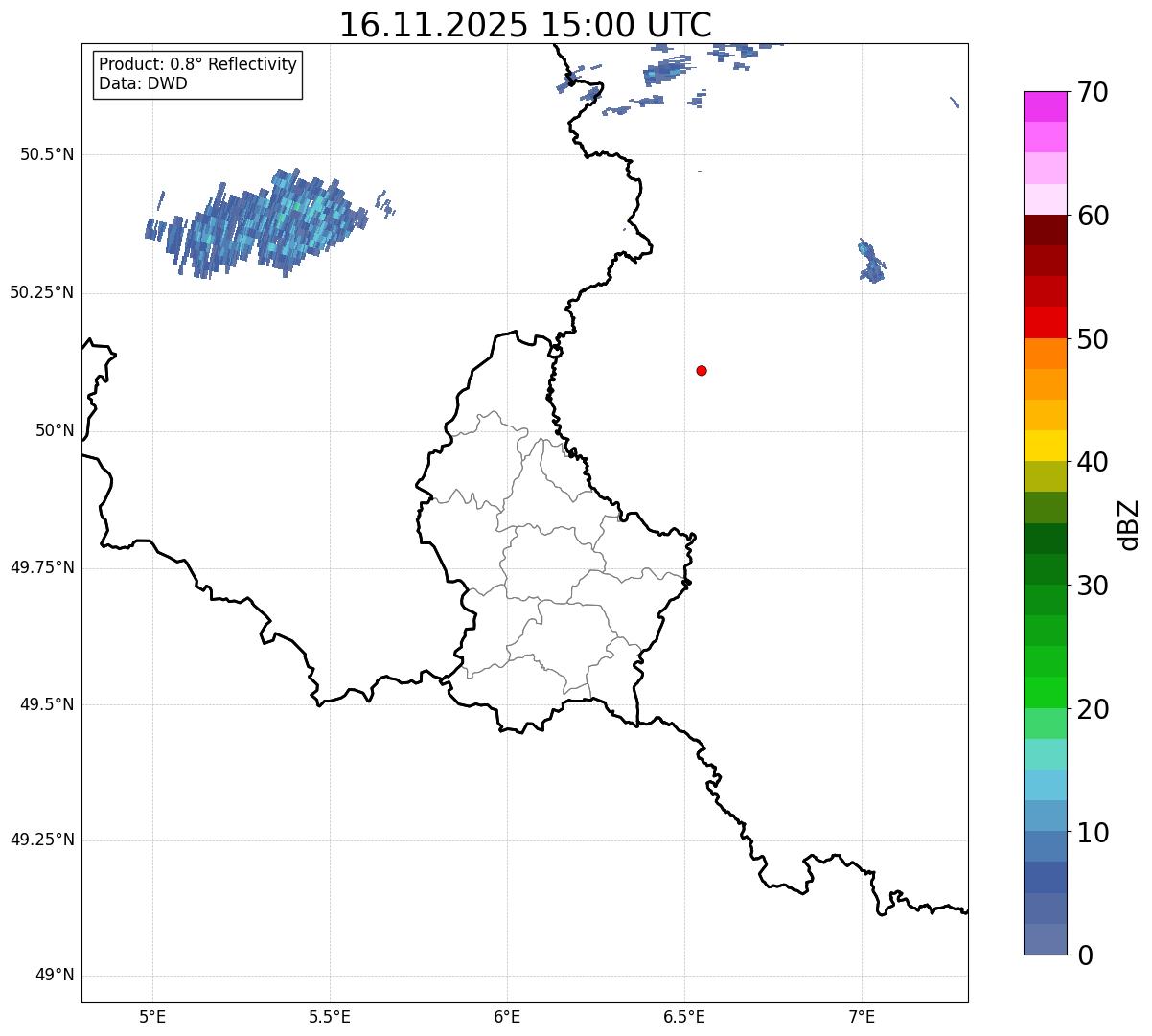Click the dark maroon colorbar segment below 60

pos(1046,230)
